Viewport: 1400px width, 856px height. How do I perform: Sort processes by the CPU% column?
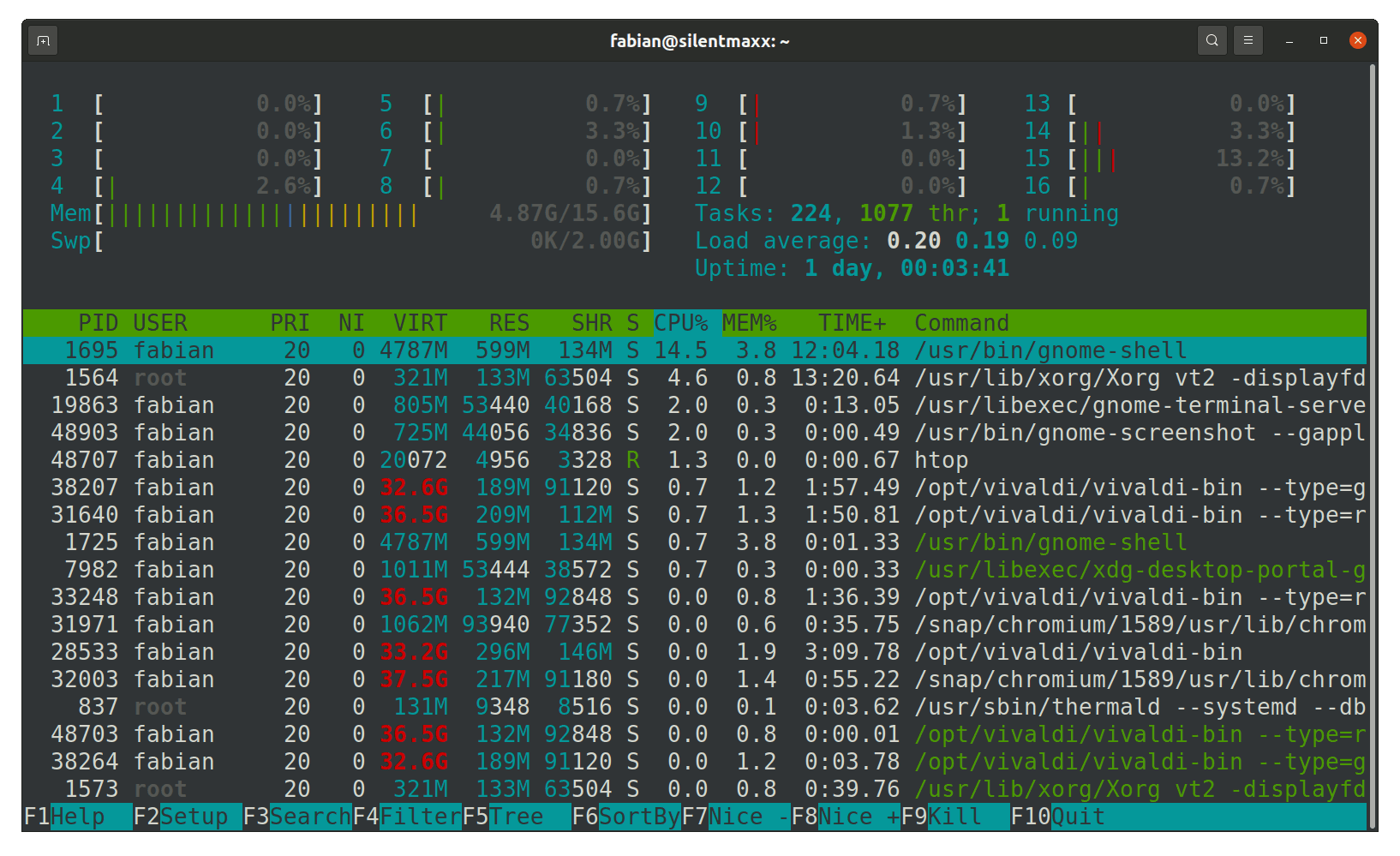click(x=681, y=323)
